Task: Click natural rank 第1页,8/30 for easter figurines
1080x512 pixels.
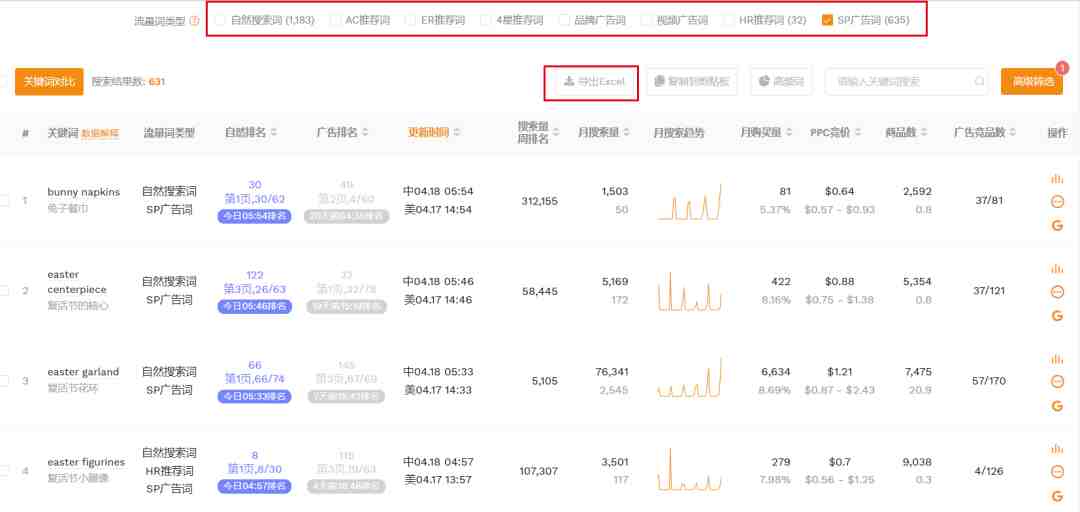Action: pyautogui.click(x=255, y=469)
